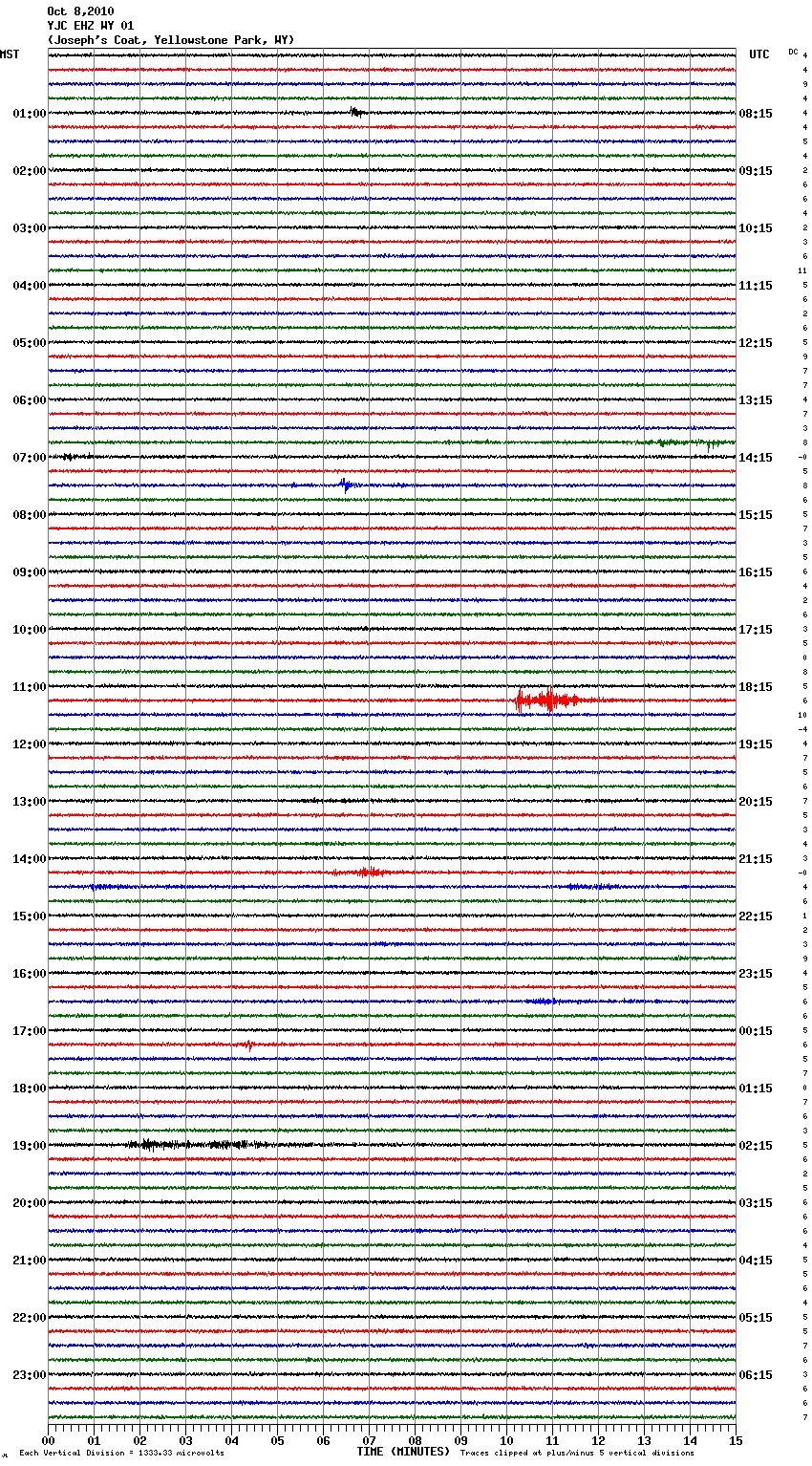Click the minute tick label '08' on the x-axis
This screenshot has width=812, height=1466.
pos(415,1440)
